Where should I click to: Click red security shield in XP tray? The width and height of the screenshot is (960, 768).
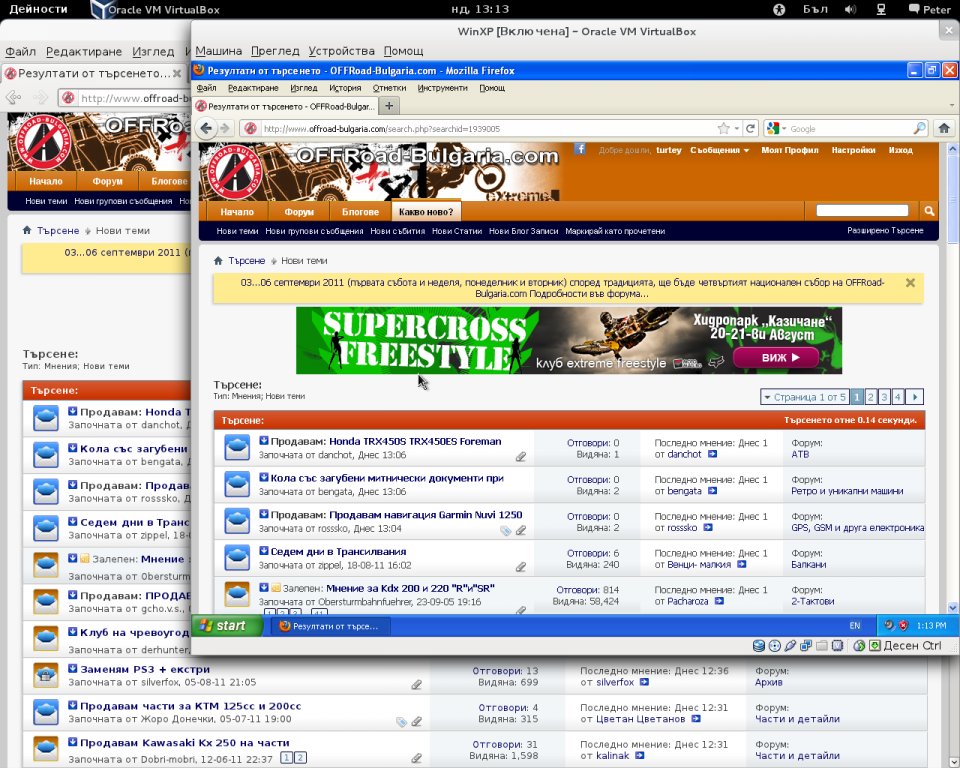click(903, 625)
